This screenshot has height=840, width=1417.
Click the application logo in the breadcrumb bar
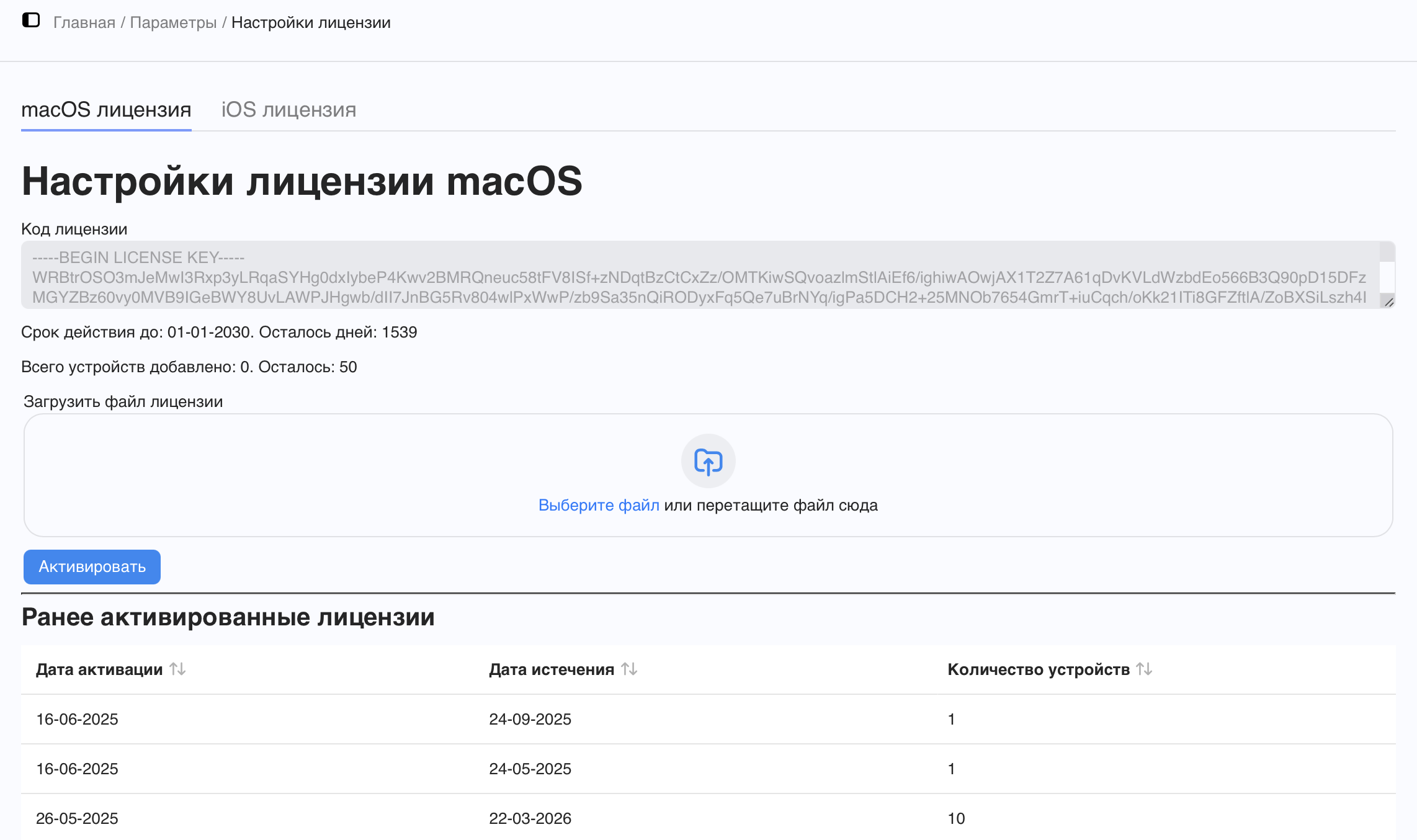(x=32, y=22)
